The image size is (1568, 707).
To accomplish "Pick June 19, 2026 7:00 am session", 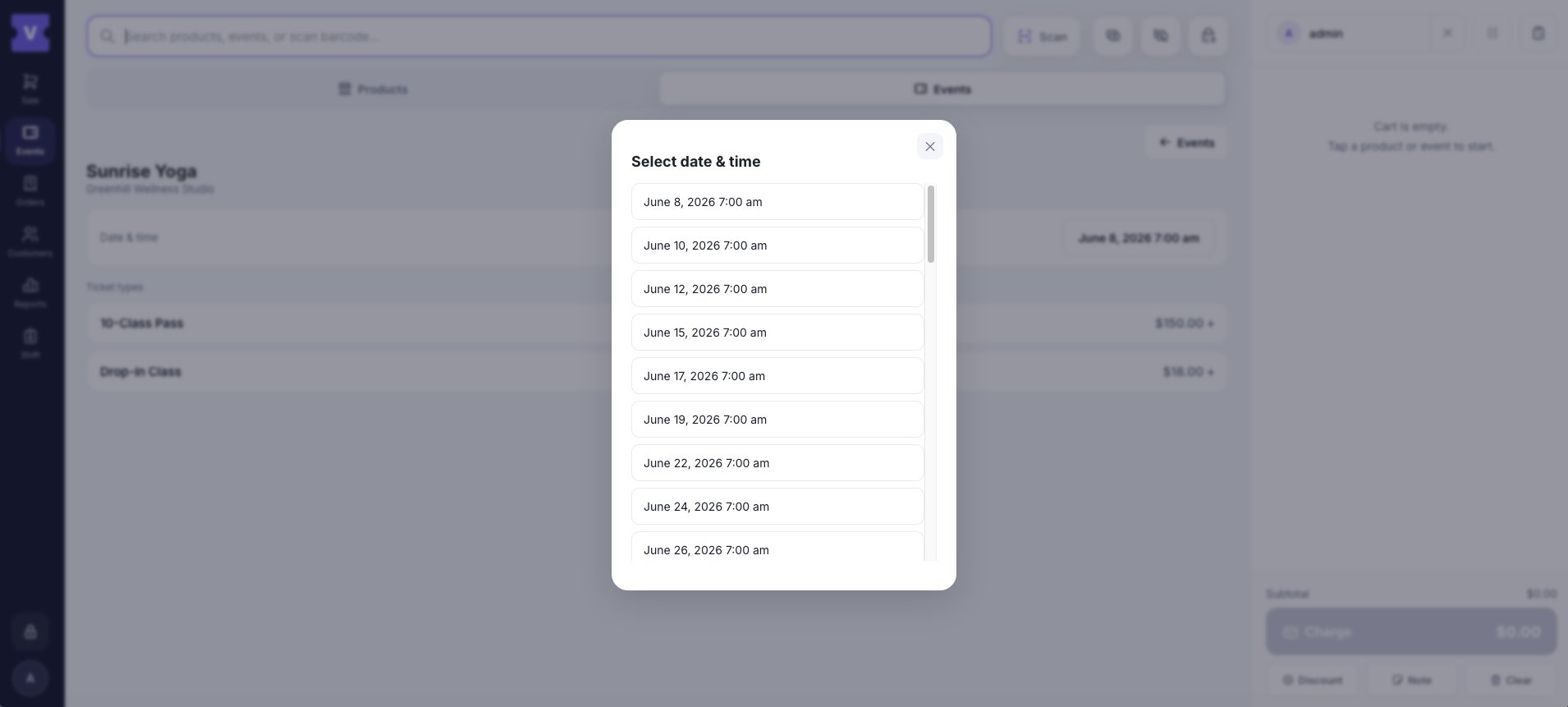I will 777,420.
